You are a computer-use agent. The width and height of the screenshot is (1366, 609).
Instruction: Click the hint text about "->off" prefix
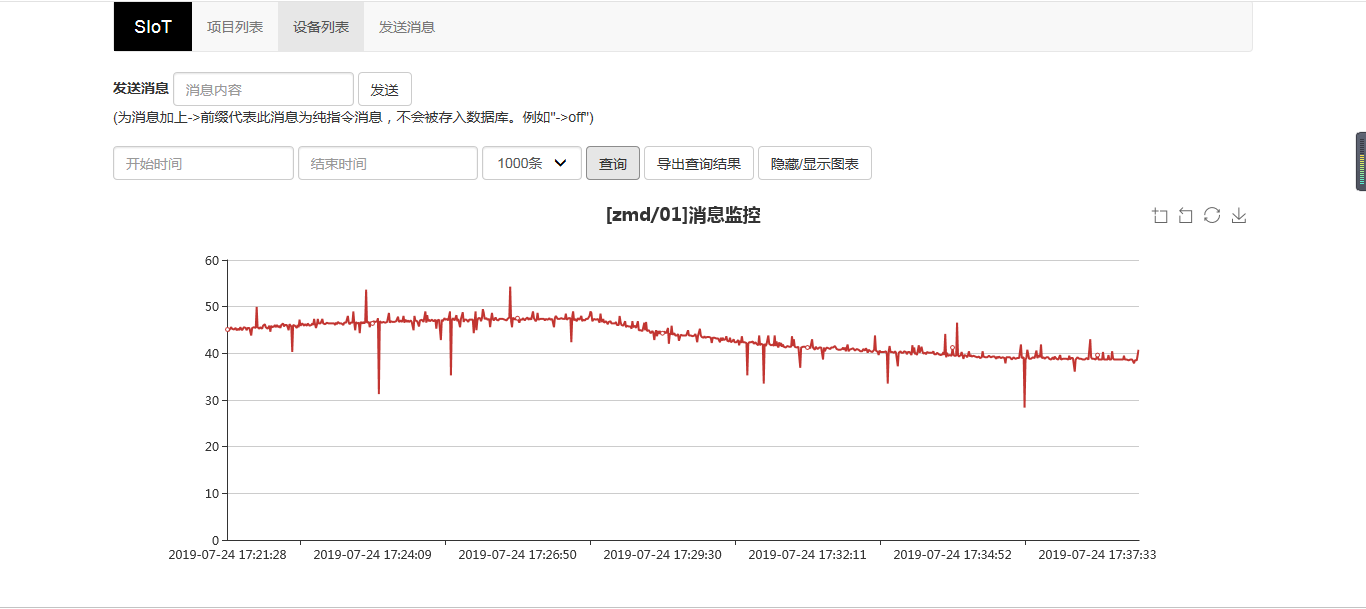353,117
